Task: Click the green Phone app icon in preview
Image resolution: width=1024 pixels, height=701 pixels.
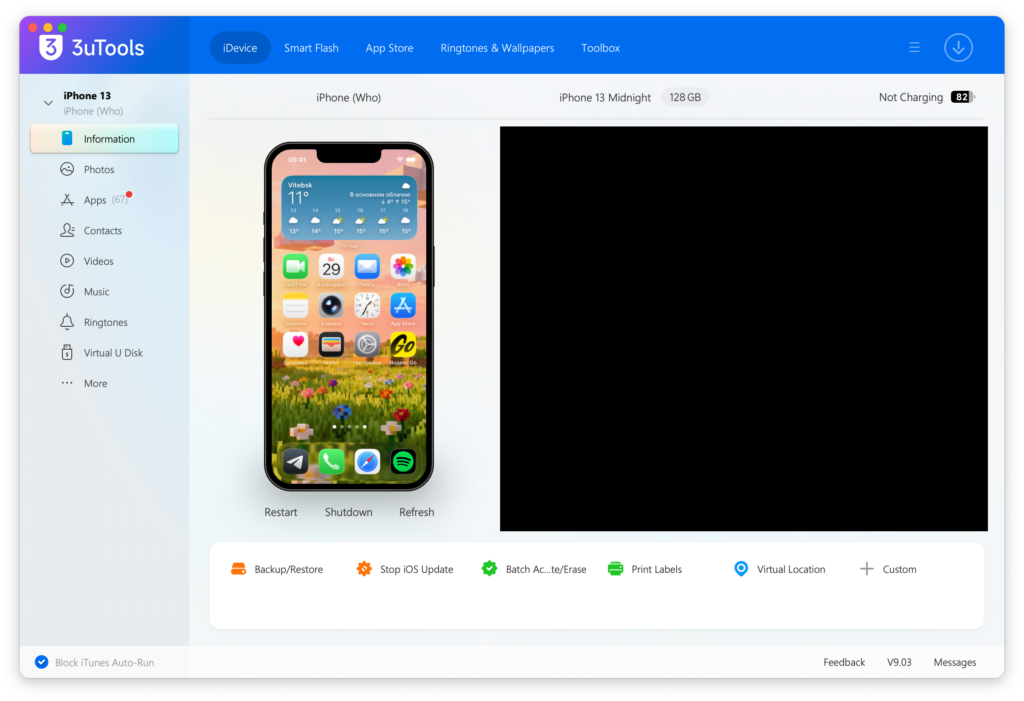Action: (x=331, y=462)
